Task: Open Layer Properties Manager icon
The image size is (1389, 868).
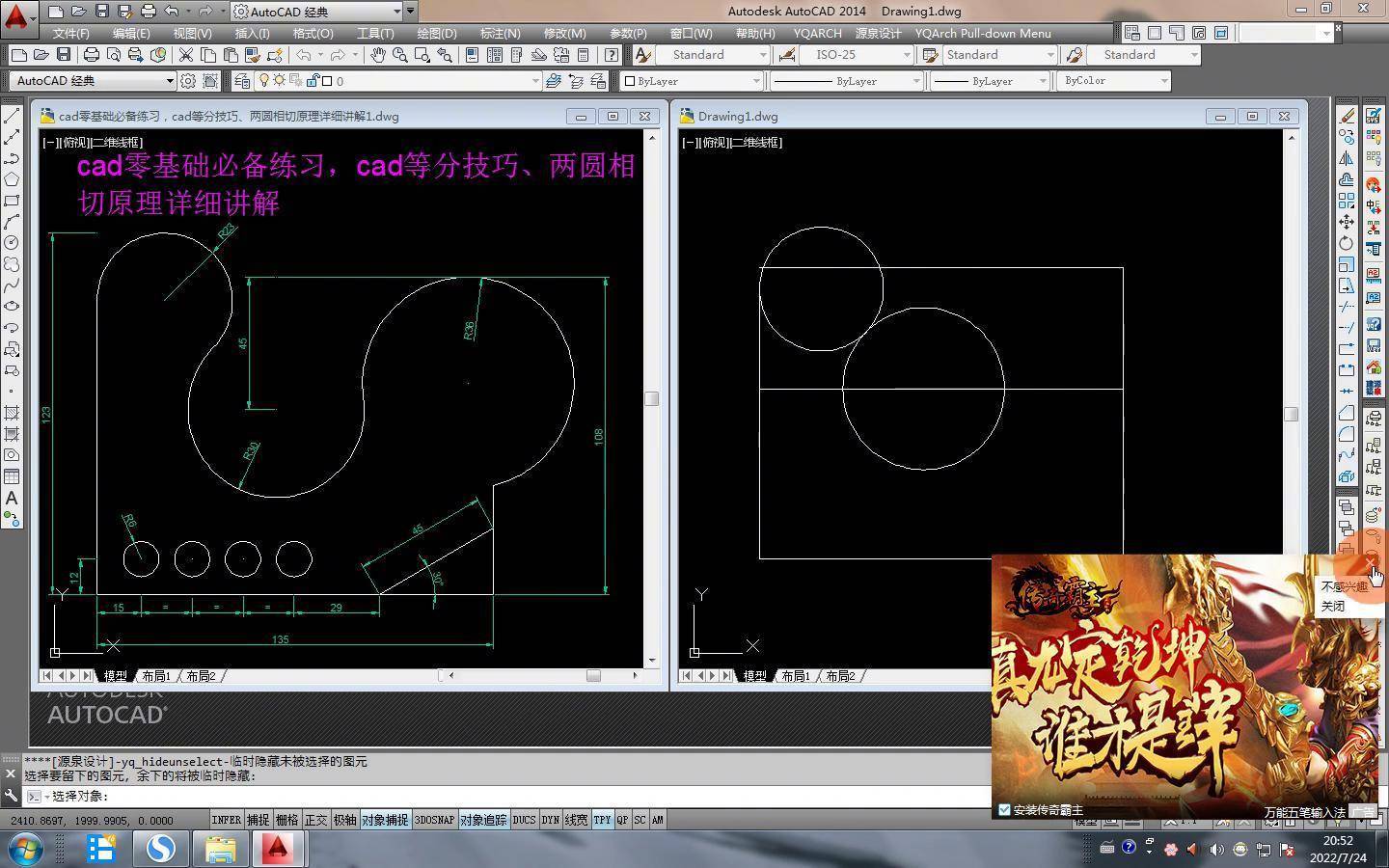Action: pos(242,81)
